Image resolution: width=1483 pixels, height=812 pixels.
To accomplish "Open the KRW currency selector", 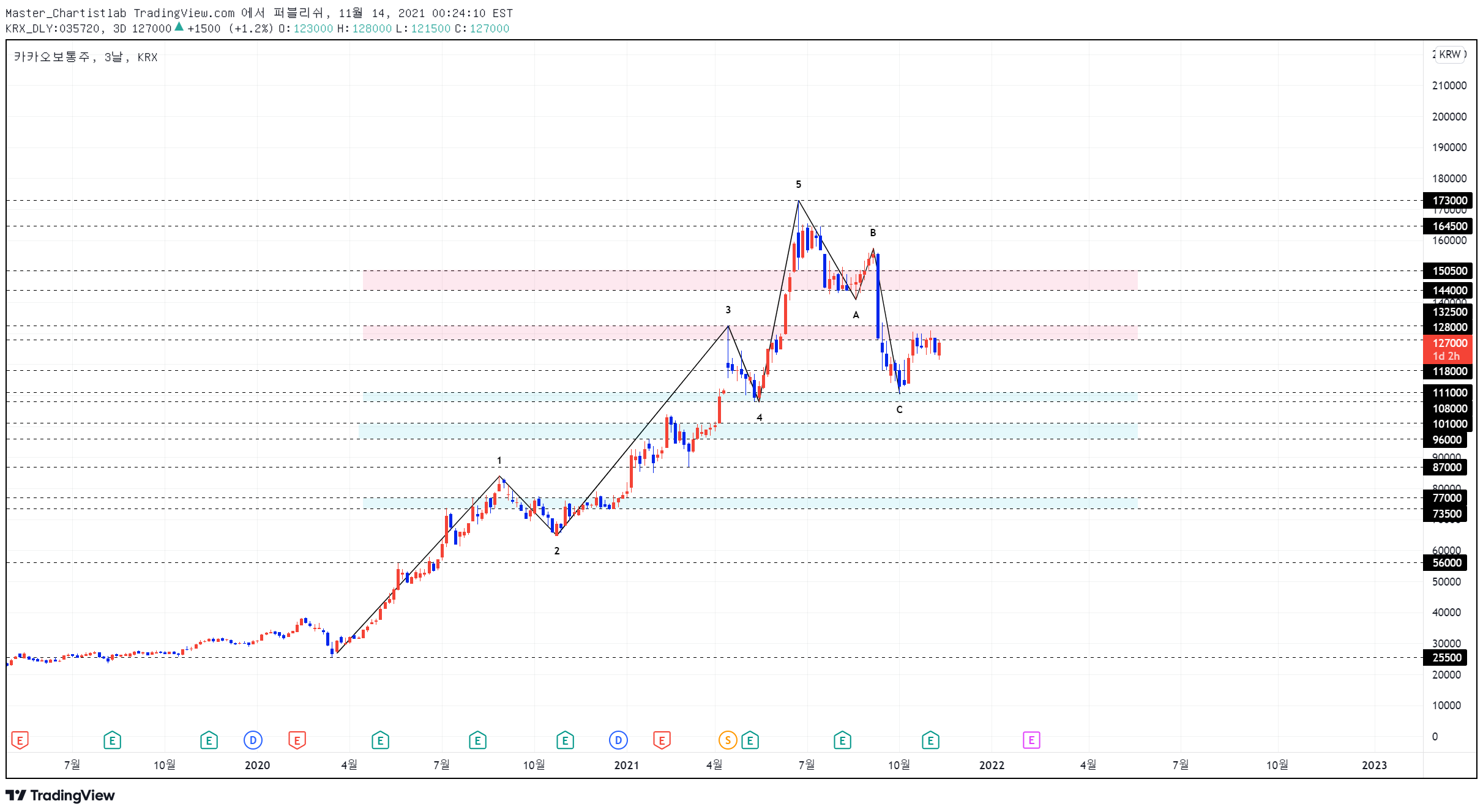I will (1449, 54).
